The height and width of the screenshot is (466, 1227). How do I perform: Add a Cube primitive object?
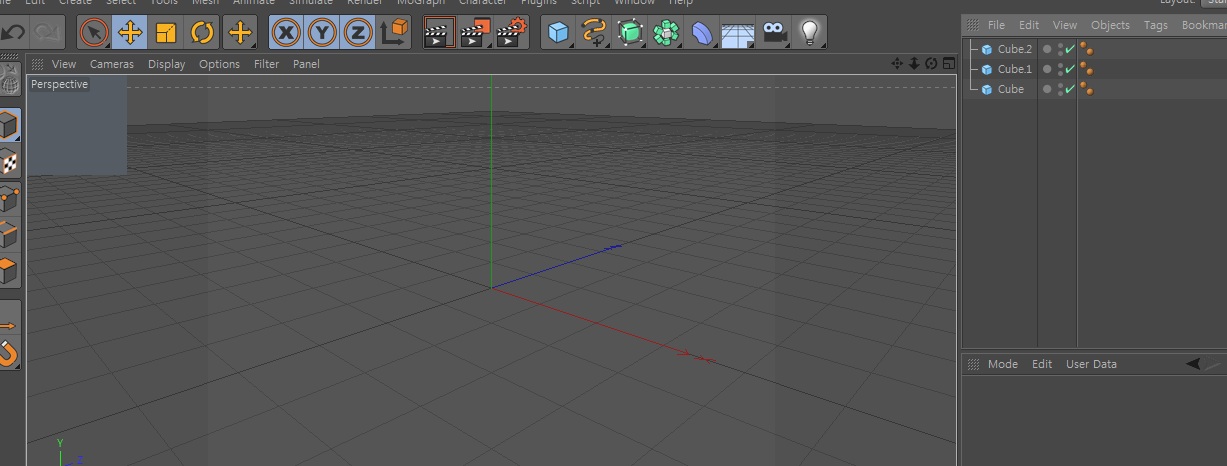[558, 32]
